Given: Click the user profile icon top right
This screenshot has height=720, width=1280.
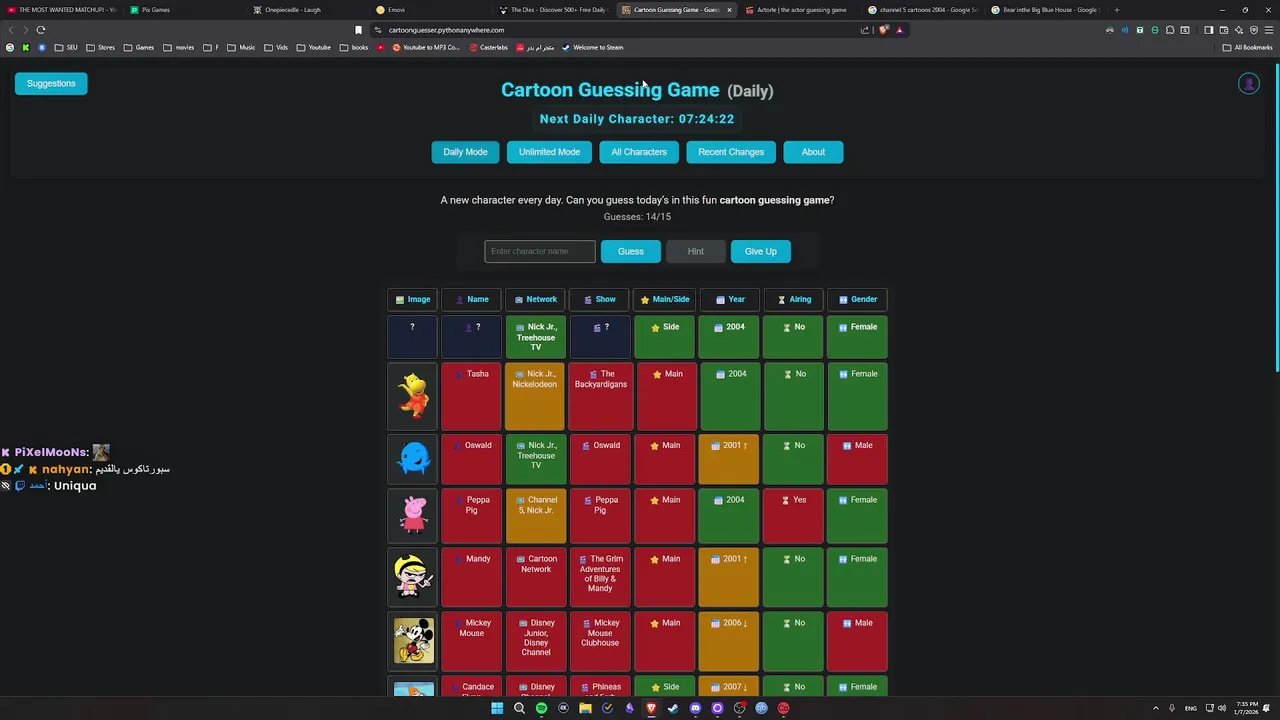Looking at the screenshot, I should [1249, 84].
